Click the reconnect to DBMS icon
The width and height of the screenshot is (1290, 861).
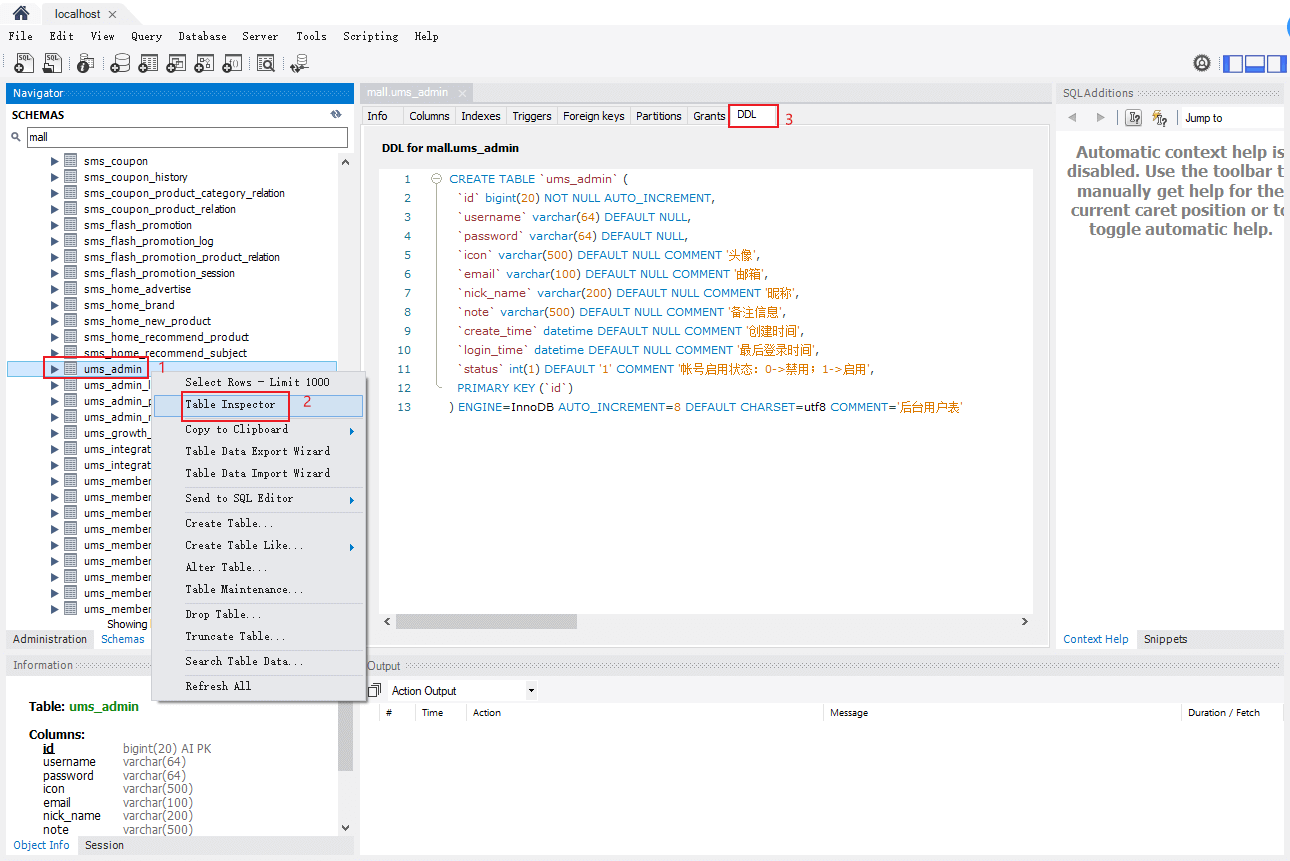click(298, 63)
